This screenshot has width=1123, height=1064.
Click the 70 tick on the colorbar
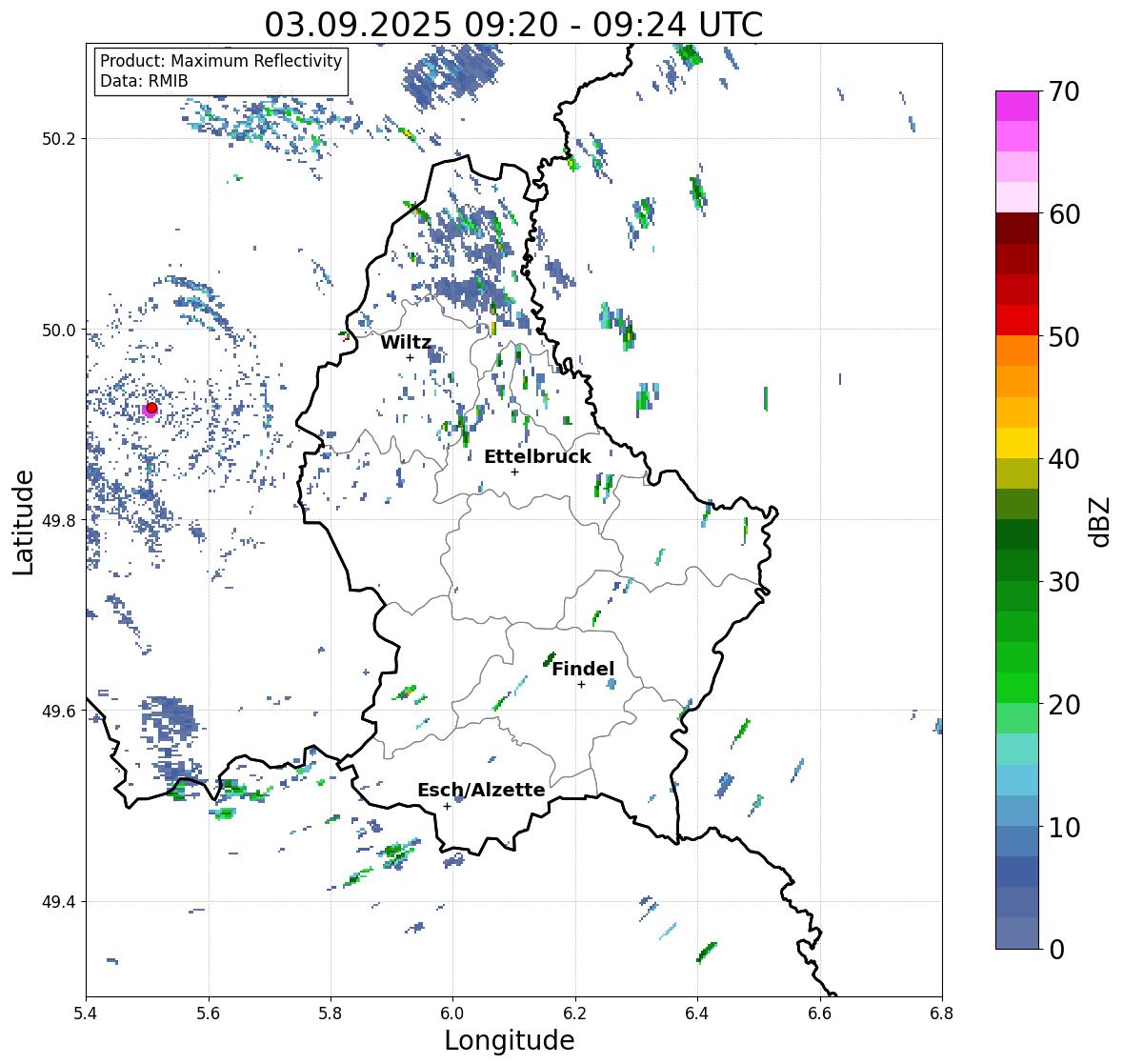1064,91
